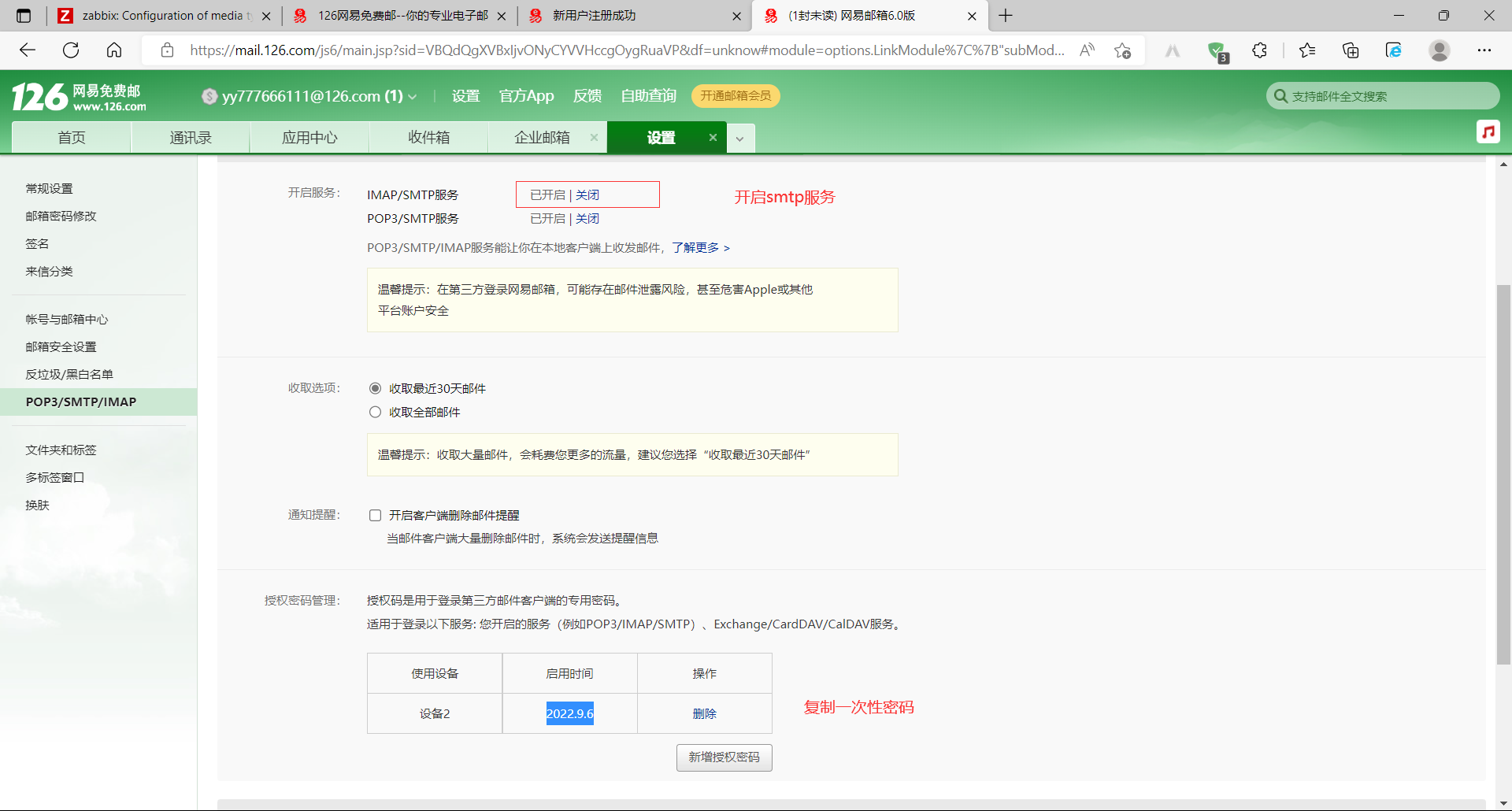This screenshot has width=1512, height=811.
Task: Expand the mail tabs list chevron
Action: point(739,139)
